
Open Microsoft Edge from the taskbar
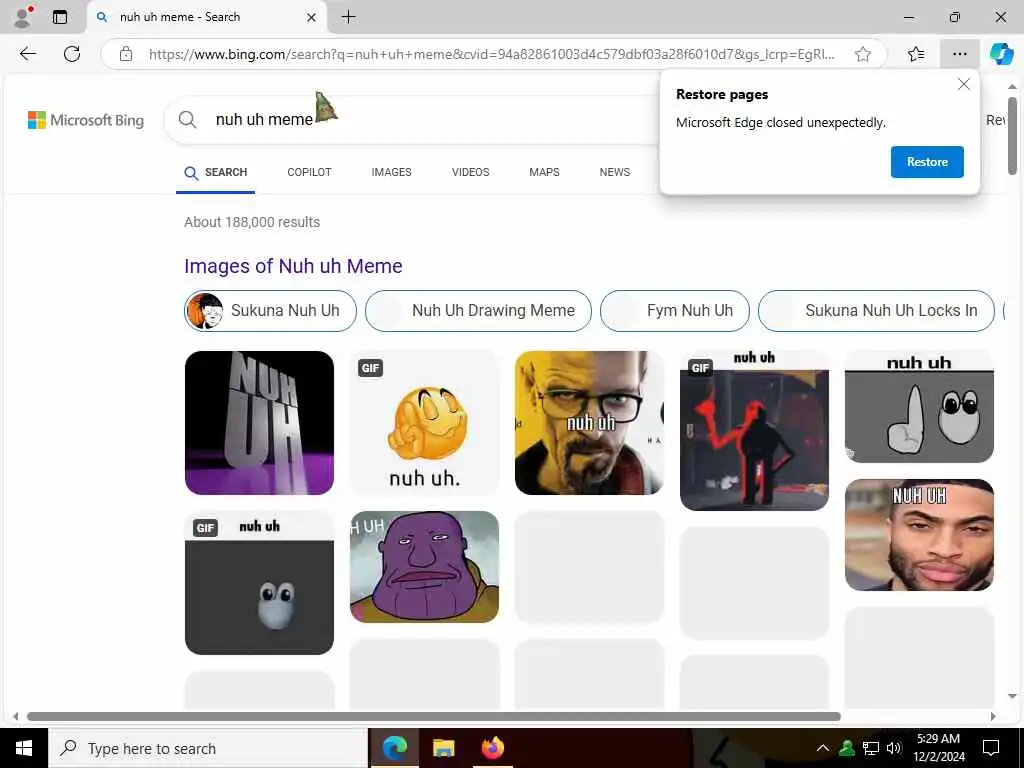[x=394, y=748]
